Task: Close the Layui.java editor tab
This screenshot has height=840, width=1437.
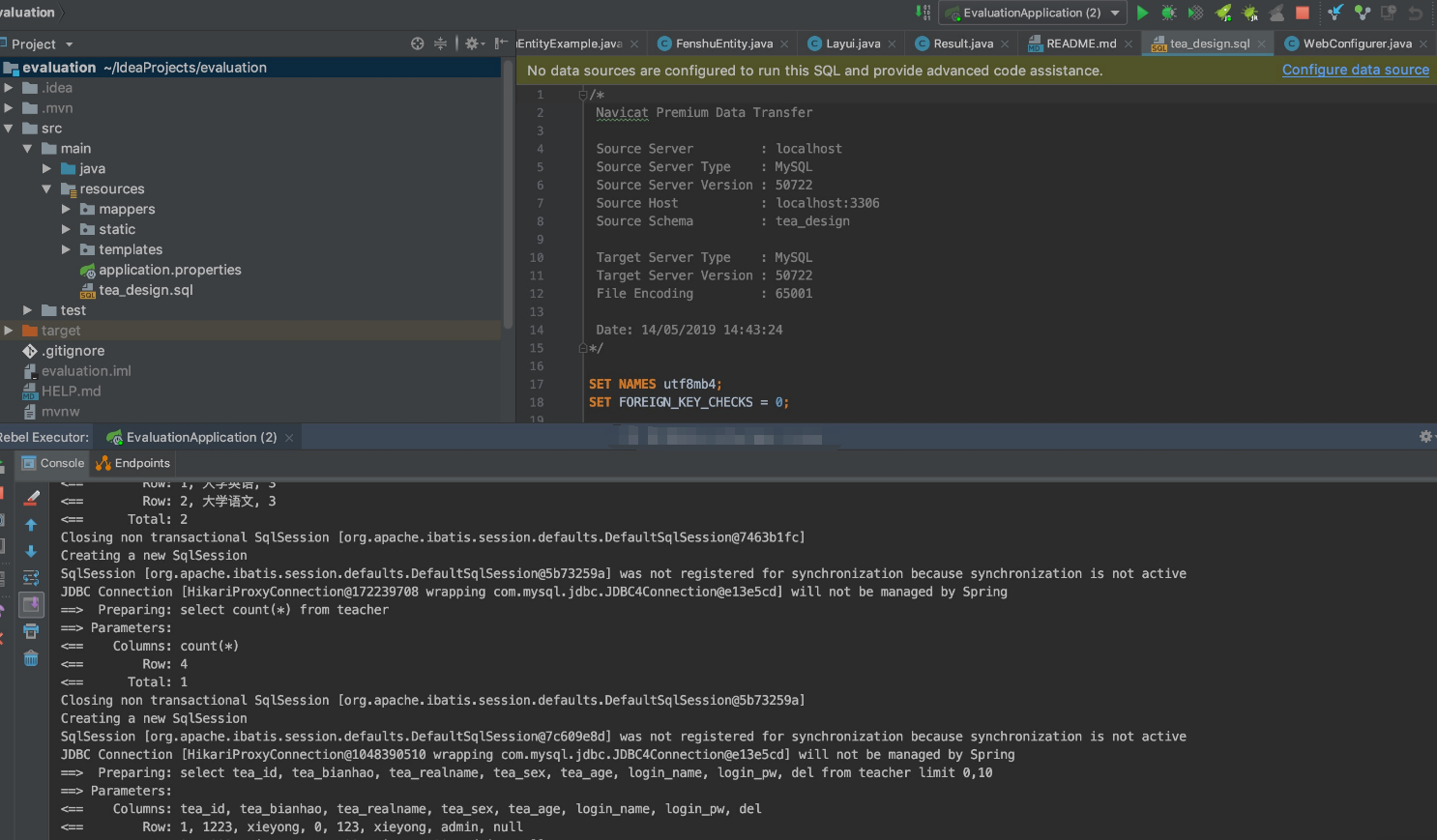Action: [893, 44]
